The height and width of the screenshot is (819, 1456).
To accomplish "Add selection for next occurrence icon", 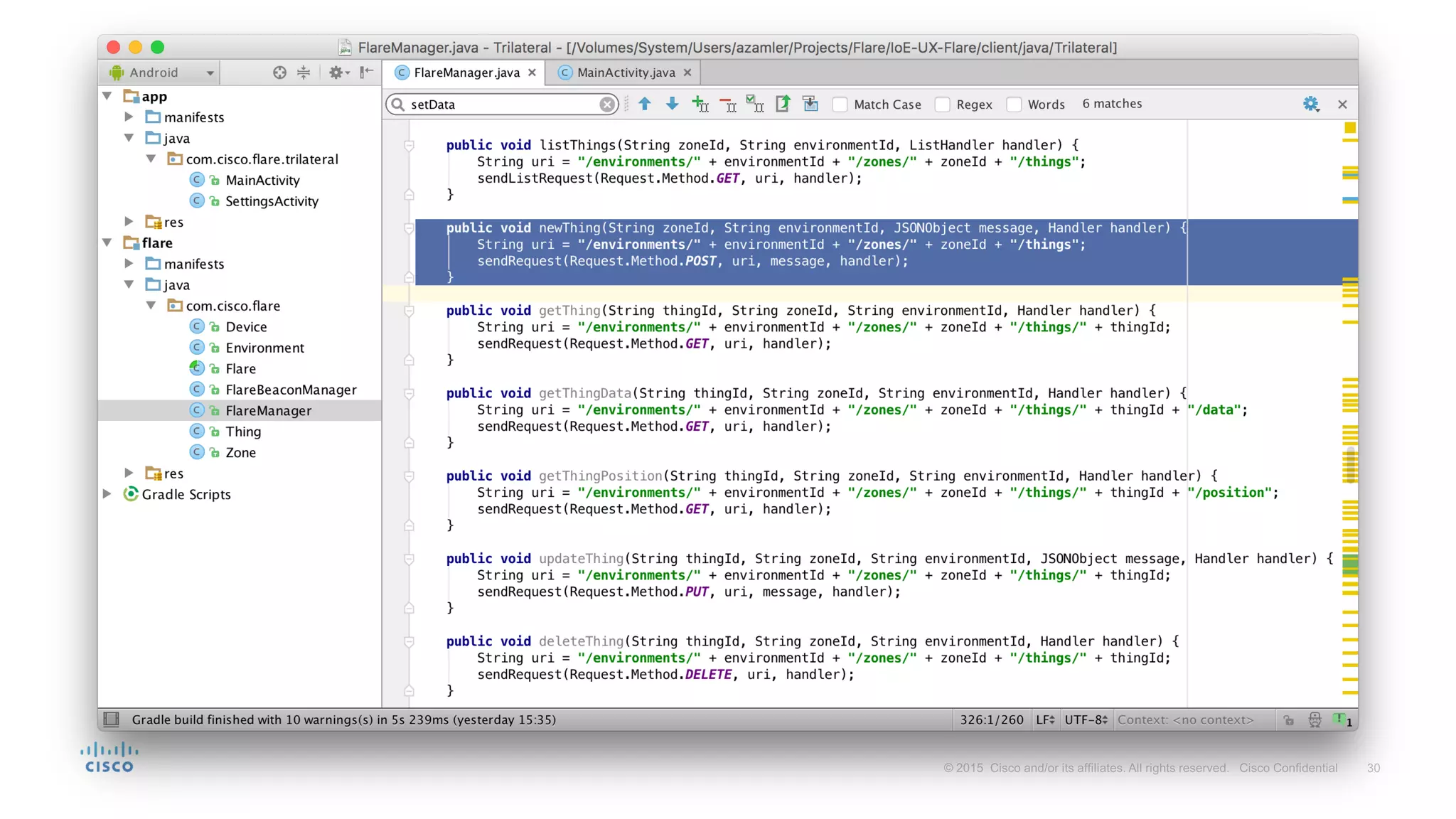I will pyautogui.click(x=700, y=105).
